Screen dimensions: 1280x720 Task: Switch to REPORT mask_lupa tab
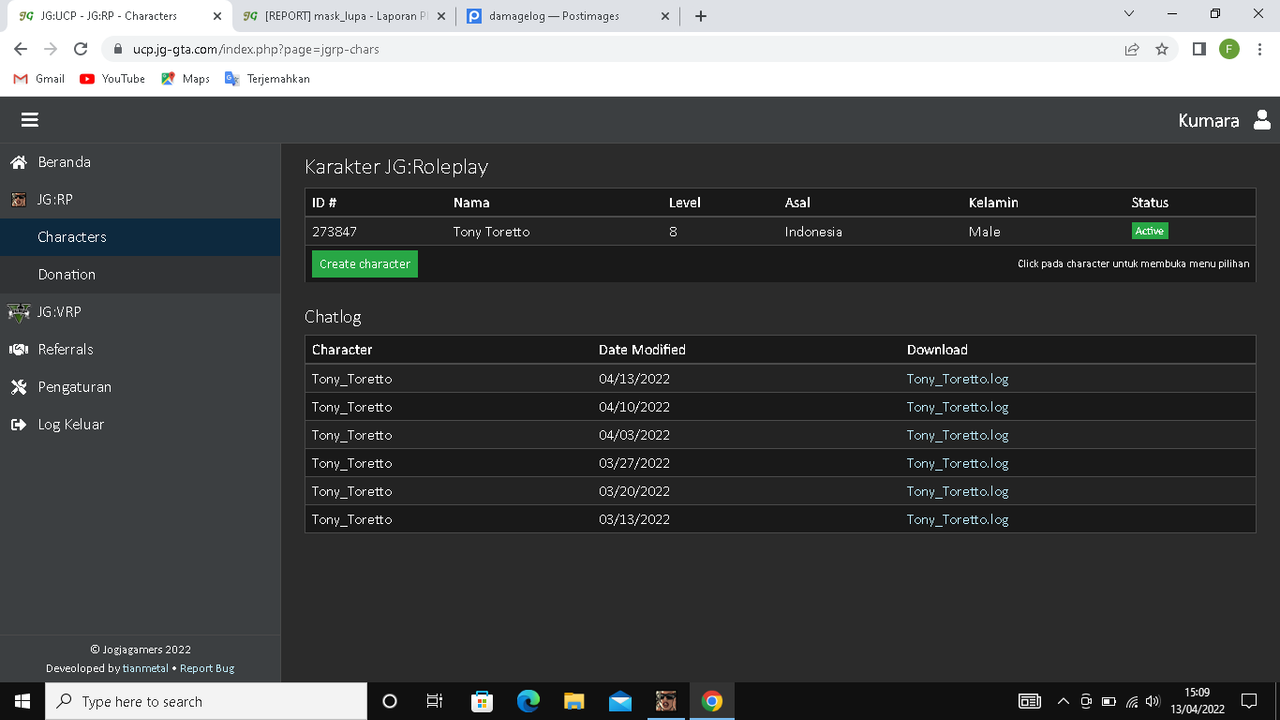pyautogui.click(x=343, y=16)
